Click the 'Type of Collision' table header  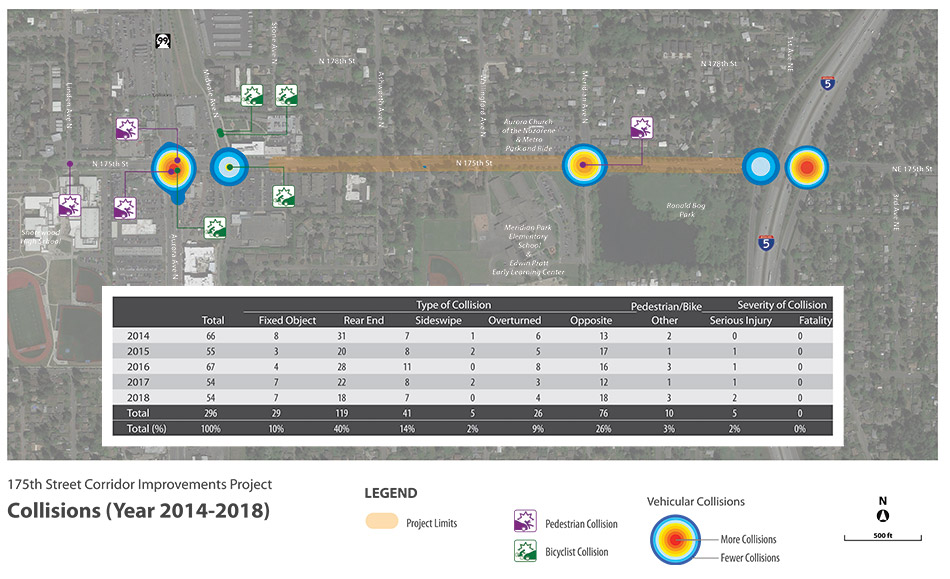pyautogui.click(x=453, y=305)
